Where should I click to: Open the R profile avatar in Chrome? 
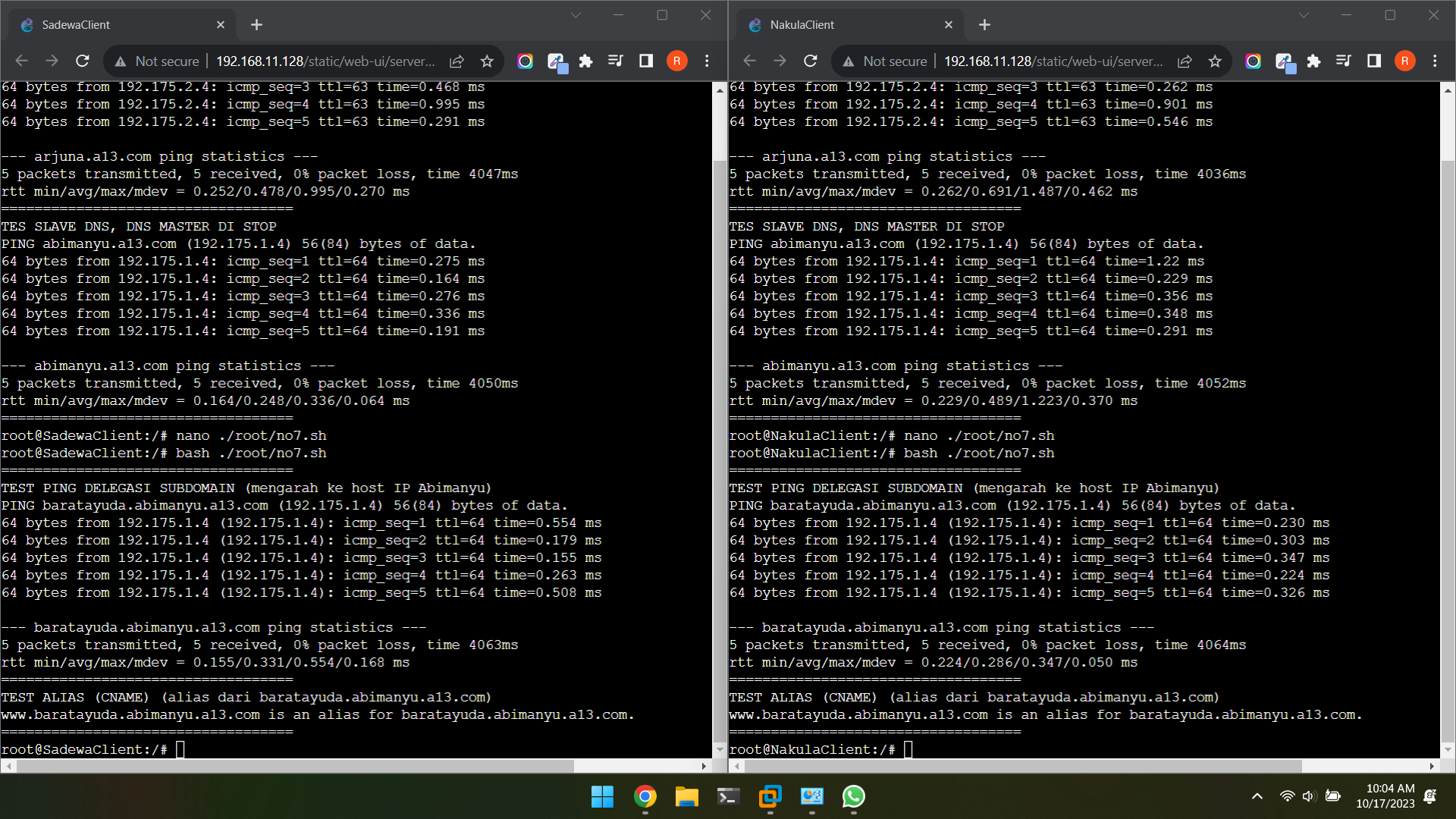click(676, 61)
